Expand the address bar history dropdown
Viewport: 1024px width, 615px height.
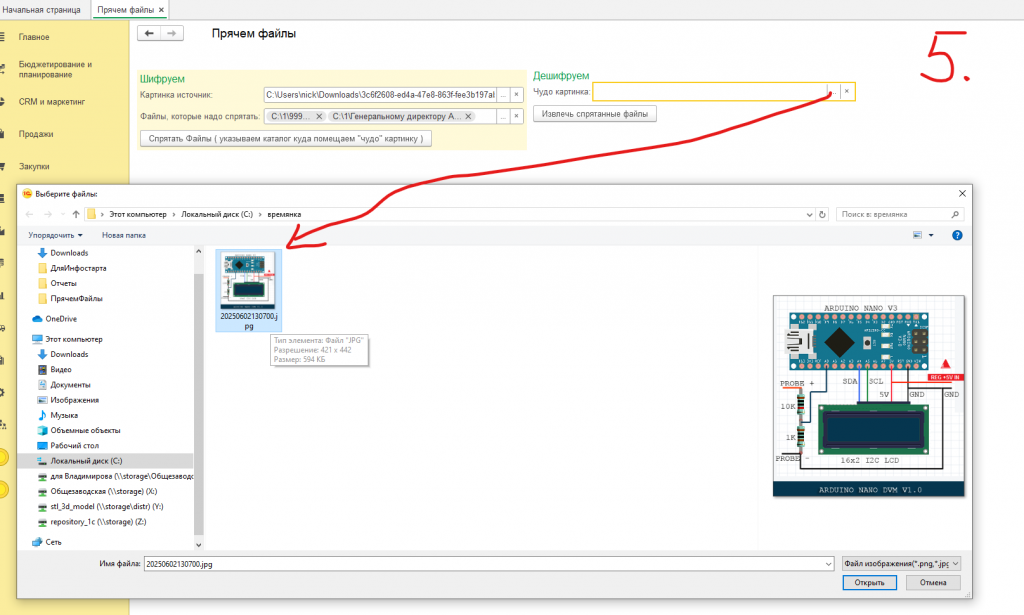tap(809, 214)
